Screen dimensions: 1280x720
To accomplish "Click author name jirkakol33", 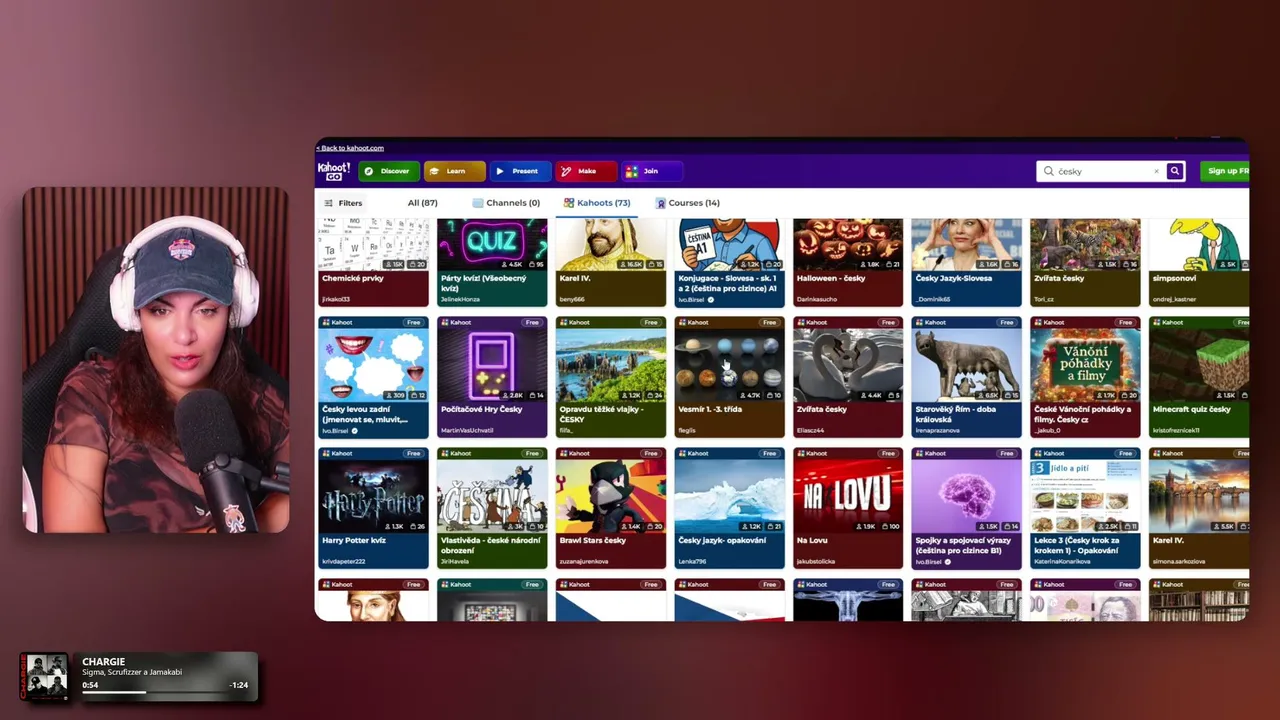I will pos(337,299).
